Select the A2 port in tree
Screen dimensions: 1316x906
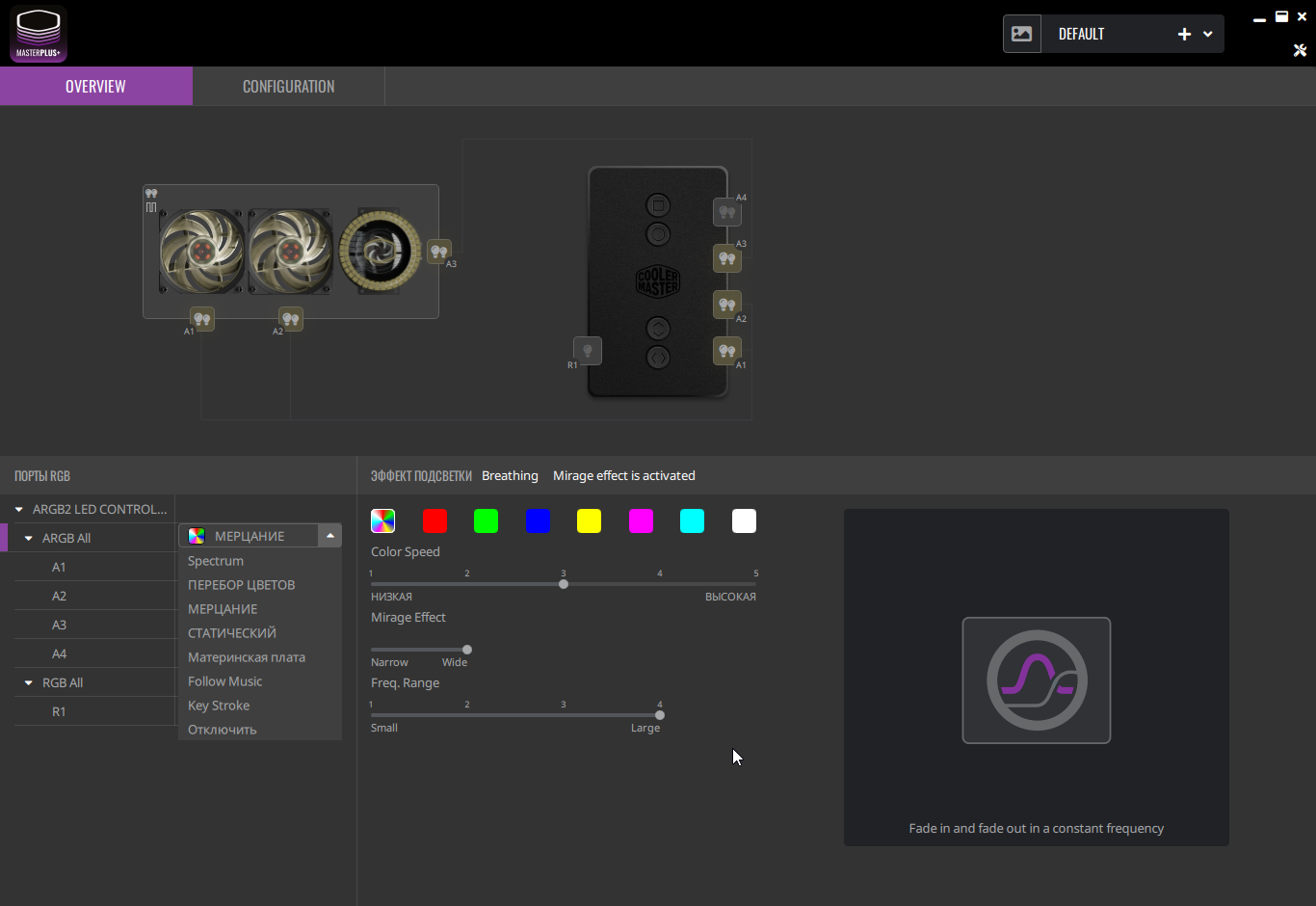coord(94,596)
